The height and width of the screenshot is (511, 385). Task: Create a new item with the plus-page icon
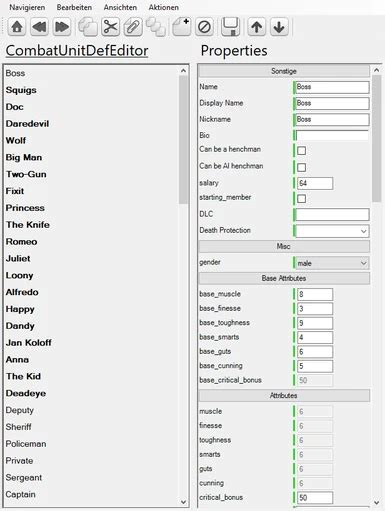pos(182,27)
